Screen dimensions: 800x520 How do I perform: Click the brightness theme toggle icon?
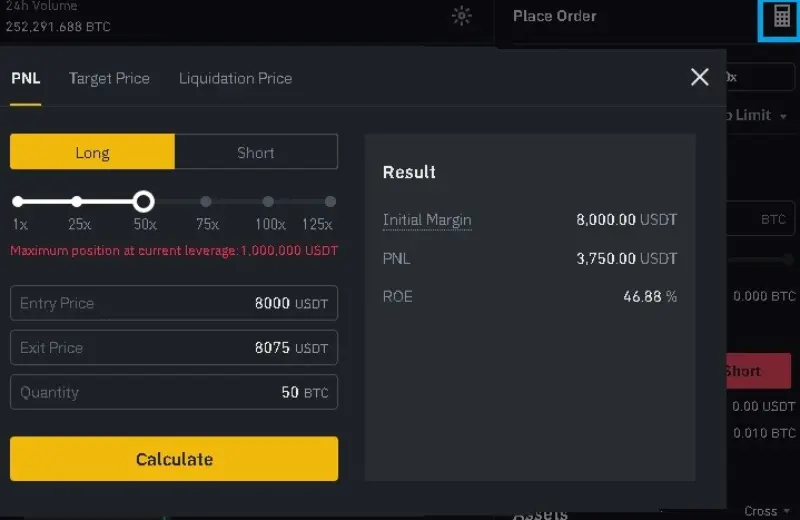tap(461, 16)
